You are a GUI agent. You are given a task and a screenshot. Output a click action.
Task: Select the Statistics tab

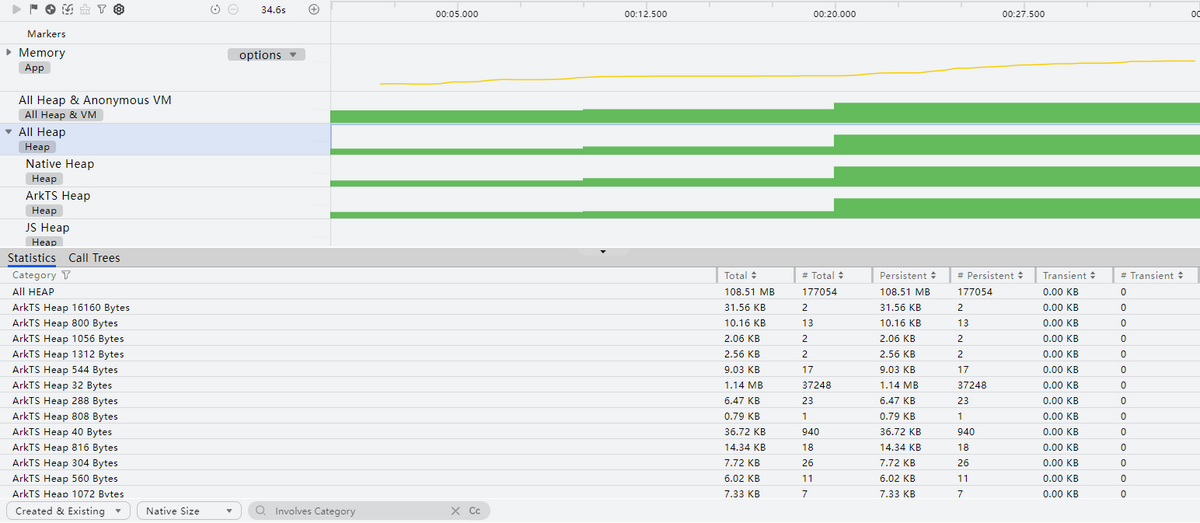coord(32,258)
